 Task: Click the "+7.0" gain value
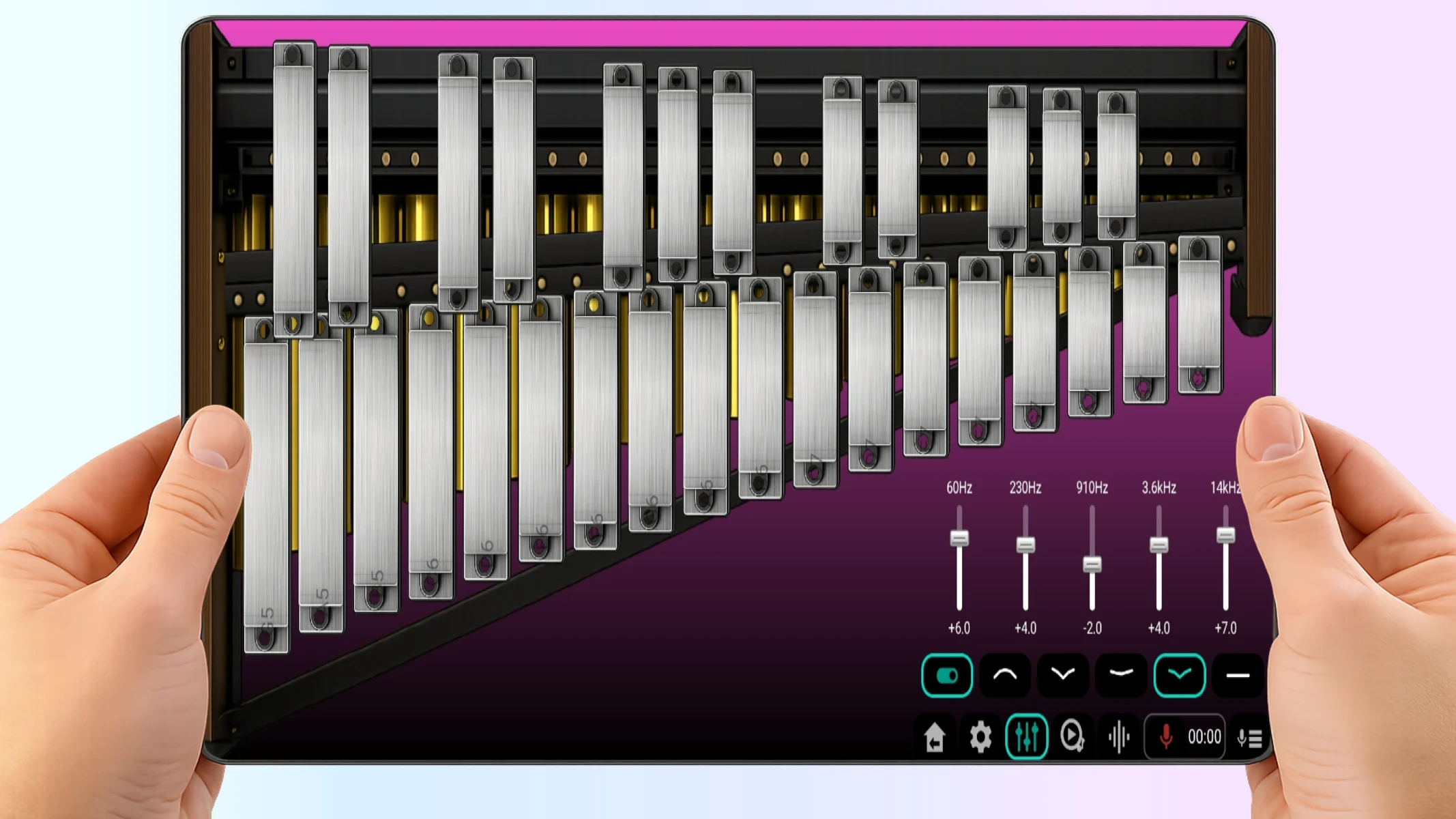coord(1225,628)
